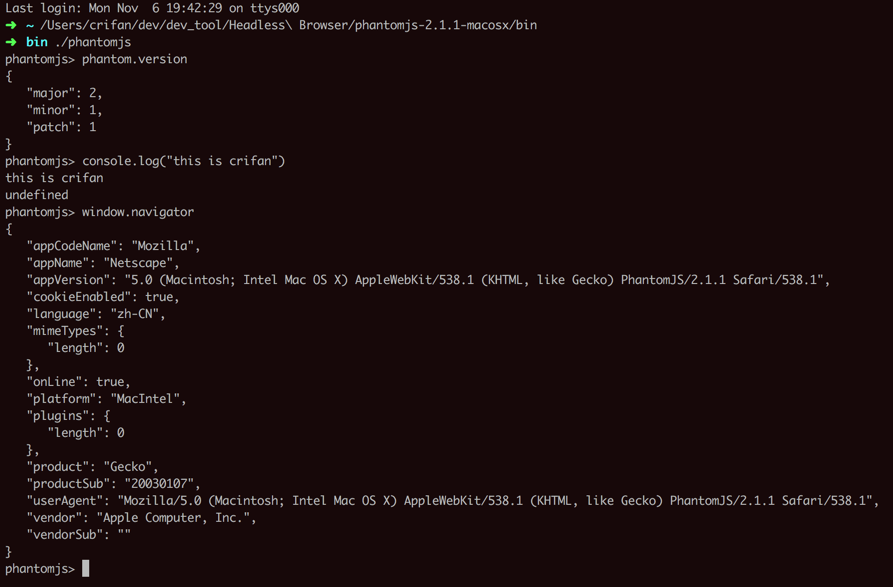The width and height of the screenshot is (893, 587).
Task: Click the green arrow before bin ./phantomjs
Action: [11, 42]
